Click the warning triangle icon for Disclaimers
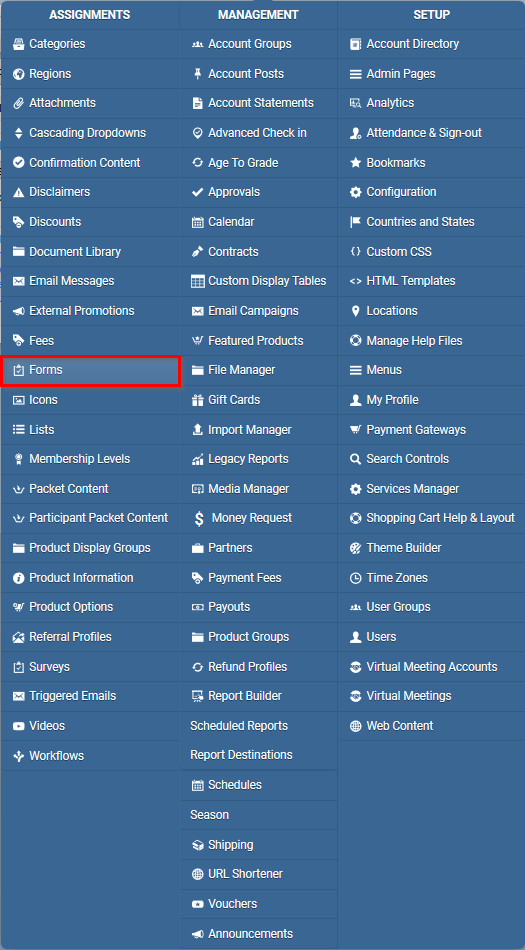525x950 pixels. coord(18,193)
